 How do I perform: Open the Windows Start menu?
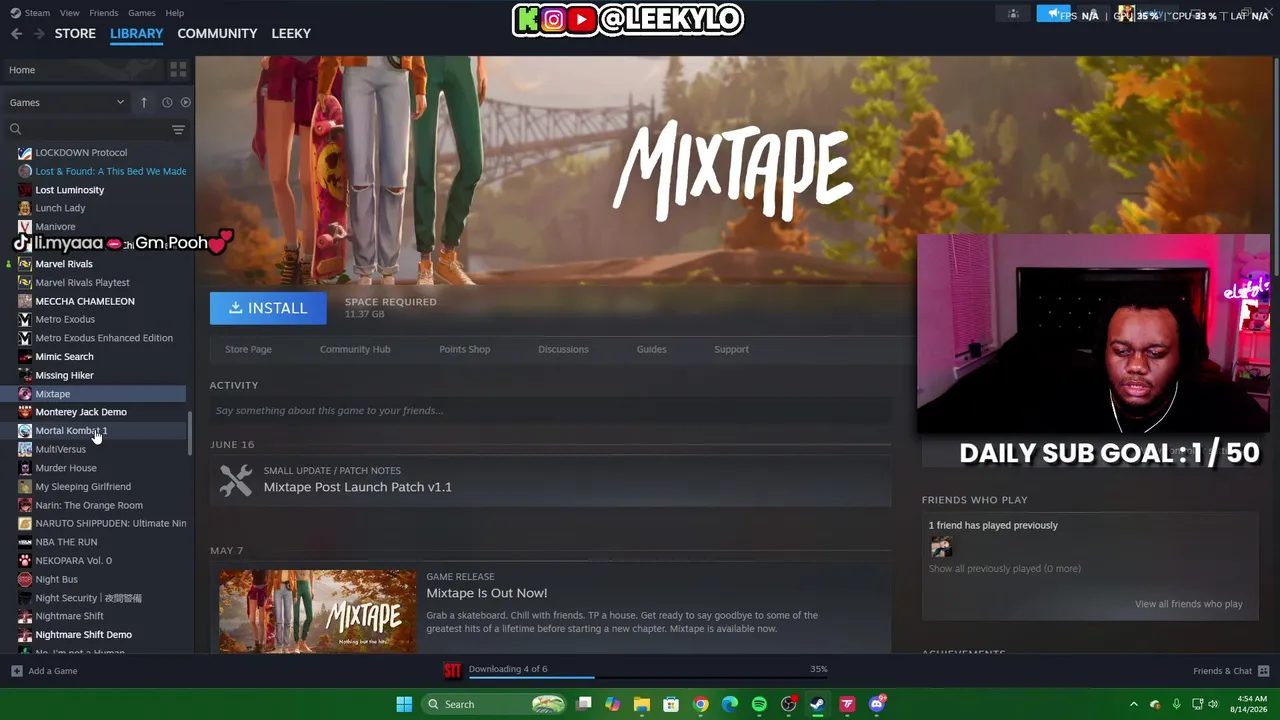point(404,704)
